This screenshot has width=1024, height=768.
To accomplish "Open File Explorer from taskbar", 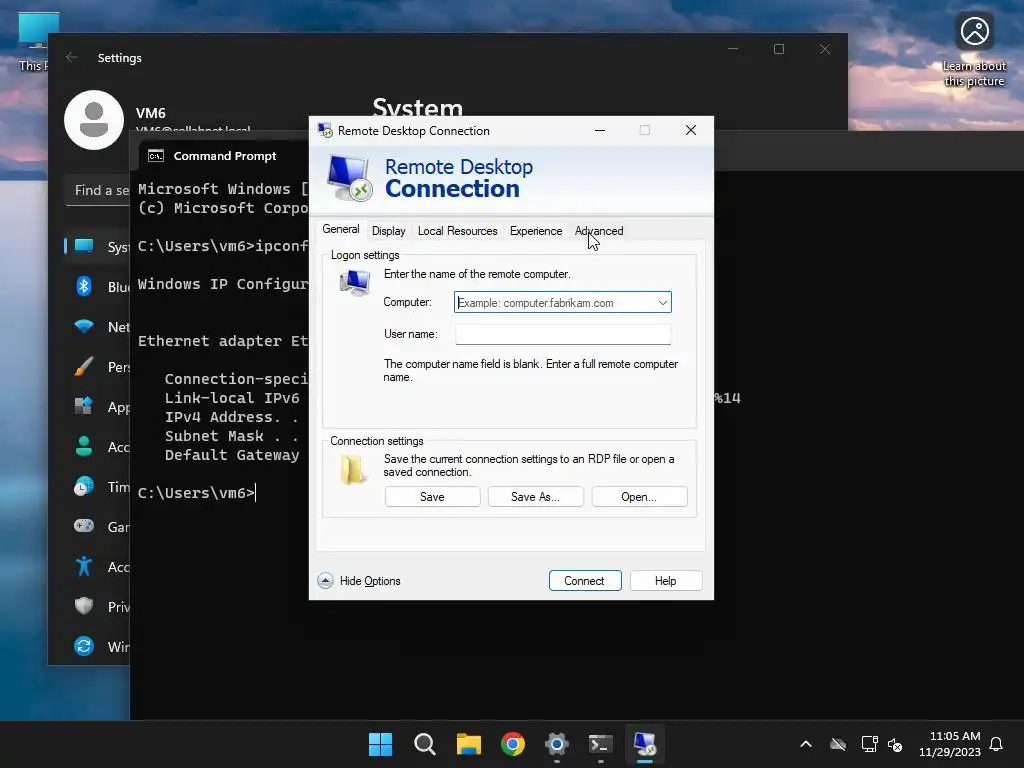I will [x=469, y=744].
